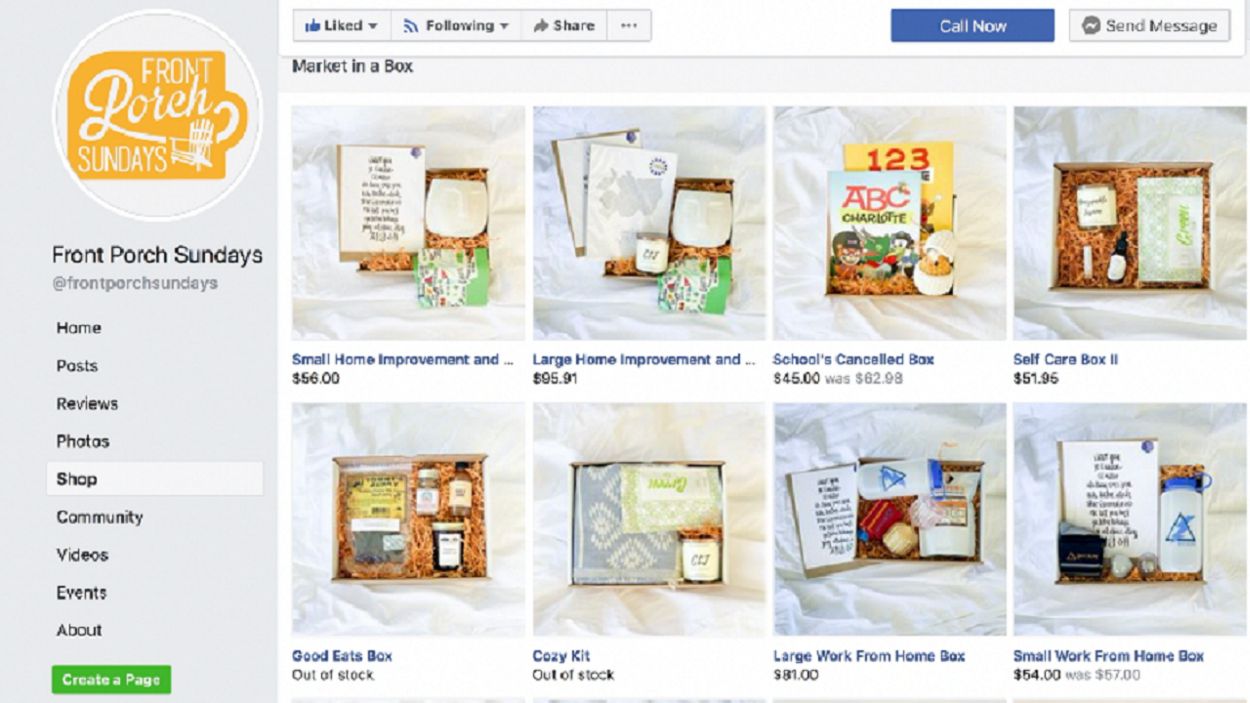This screenshot has width=1250, height=703.
Task: Select the Large Work From Home Box thumbnail
Action: click(890, 520)
